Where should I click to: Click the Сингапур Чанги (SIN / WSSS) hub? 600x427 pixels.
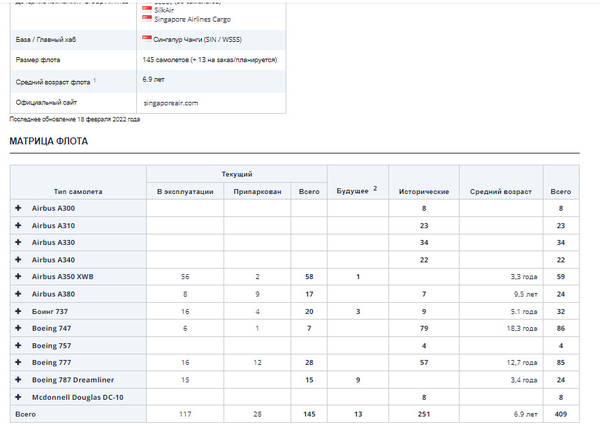(197, 39)
